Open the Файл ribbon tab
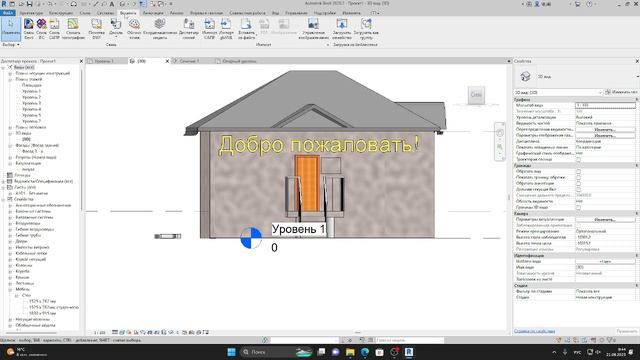Image resolution: width=640 pixels, height=360 pixels. [7, 13]
